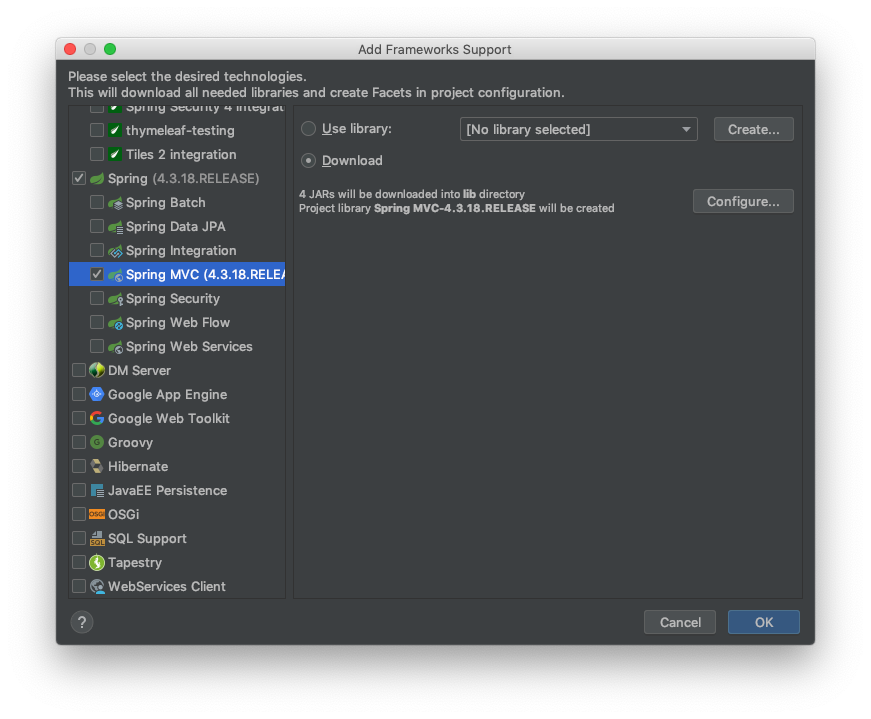Click the Cancel button

click(680, 622)
